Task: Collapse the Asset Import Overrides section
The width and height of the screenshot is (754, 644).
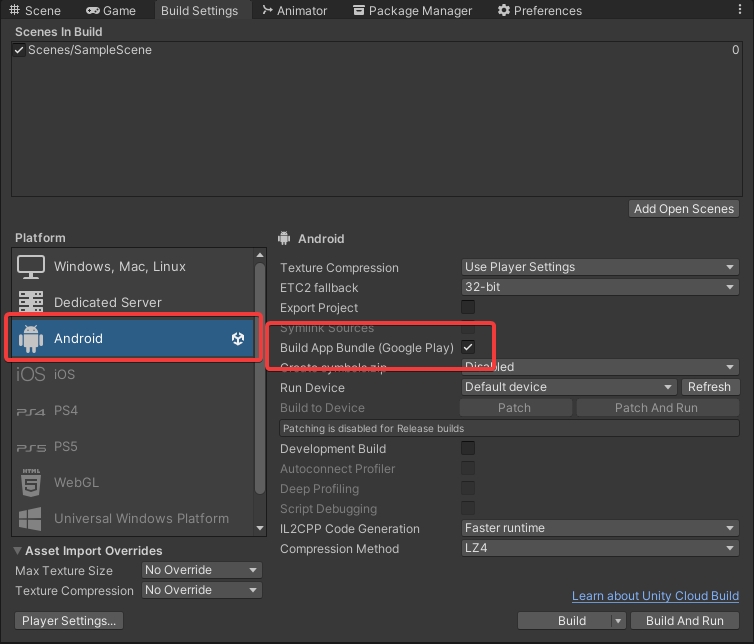Action: [x=19, y=551]
